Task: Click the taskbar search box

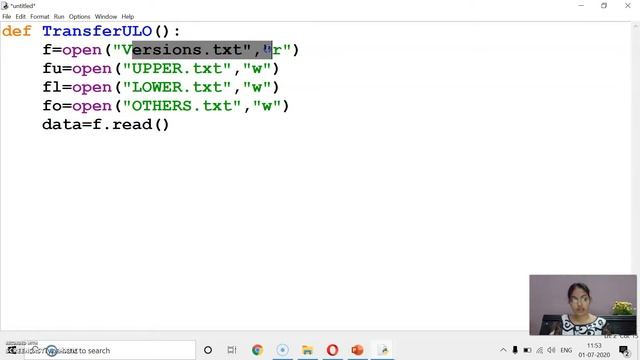Action: click(109, 350)
